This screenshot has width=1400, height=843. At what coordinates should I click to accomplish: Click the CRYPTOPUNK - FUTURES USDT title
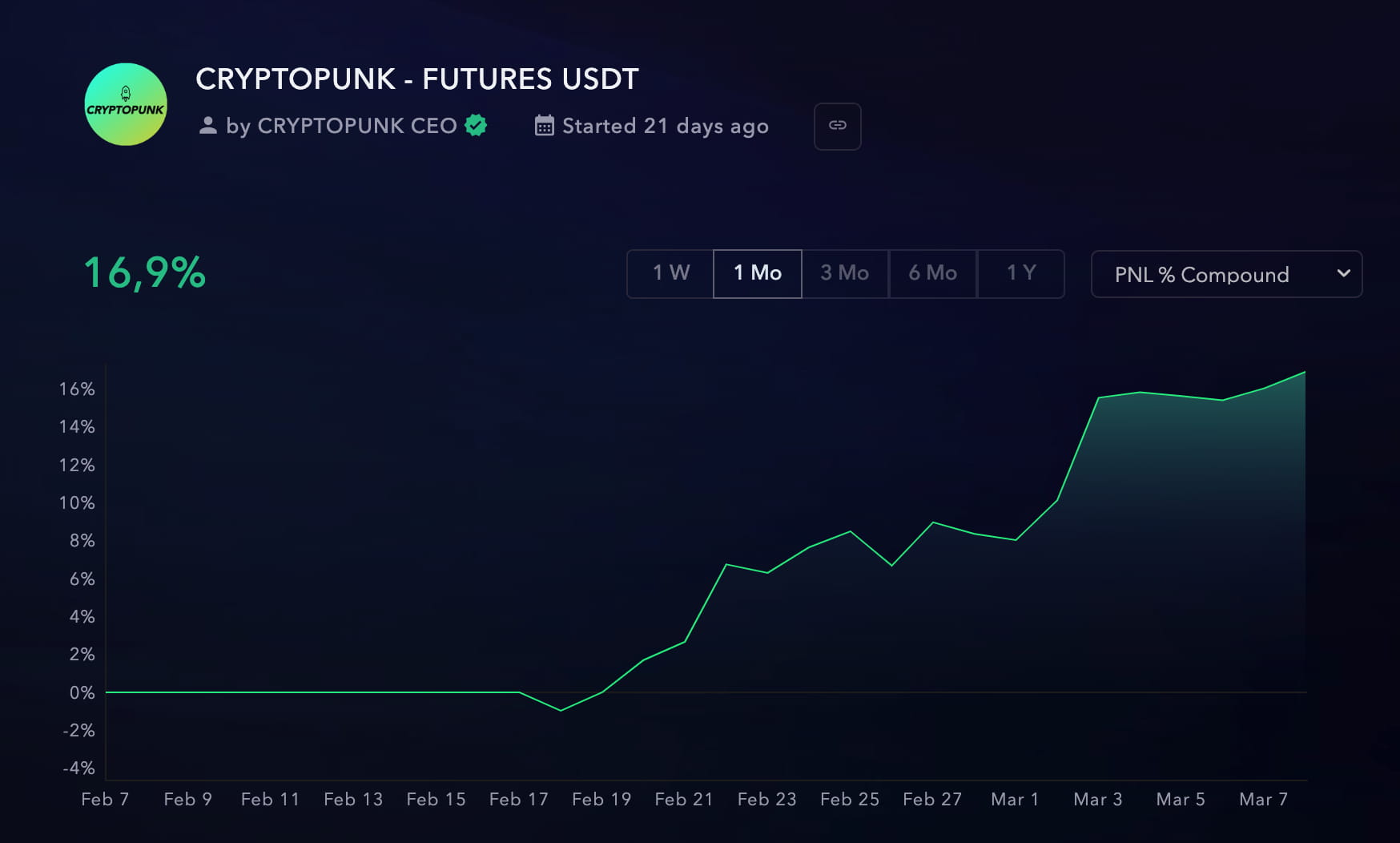416,79
